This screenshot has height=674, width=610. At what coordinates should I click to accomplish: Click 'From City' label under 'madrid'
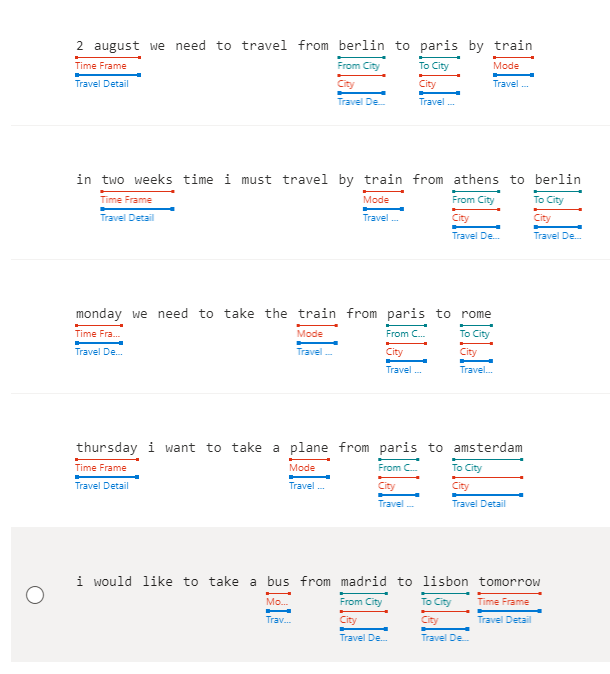click(361, 602)
